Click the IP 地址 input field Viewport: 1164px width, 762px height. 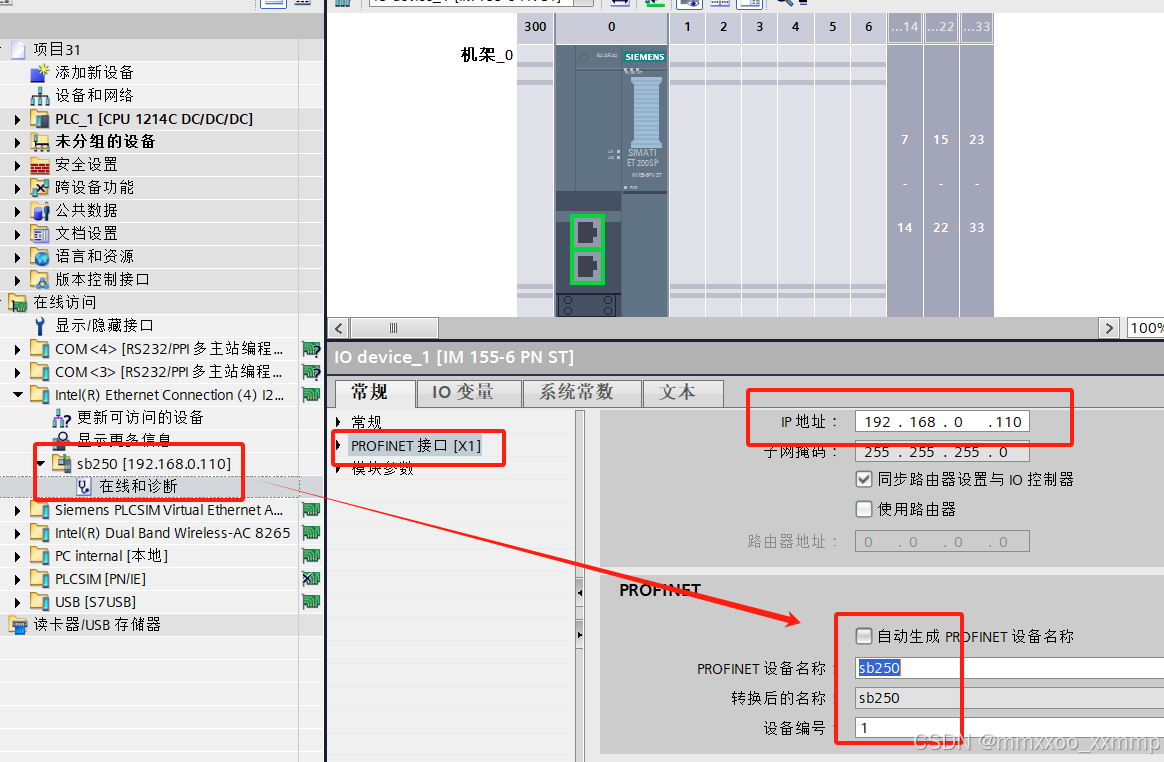point(942,422)
